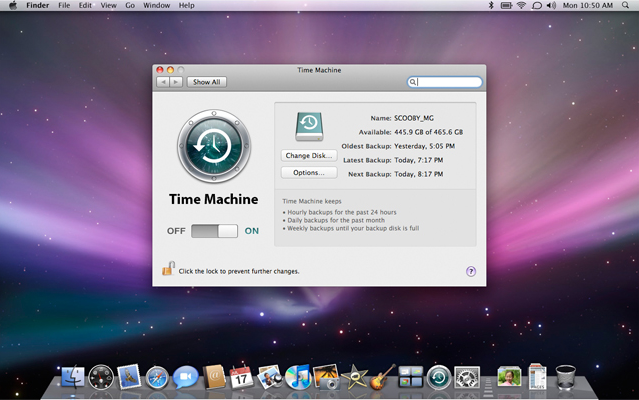Launch iTunes from the Dock

297,377
